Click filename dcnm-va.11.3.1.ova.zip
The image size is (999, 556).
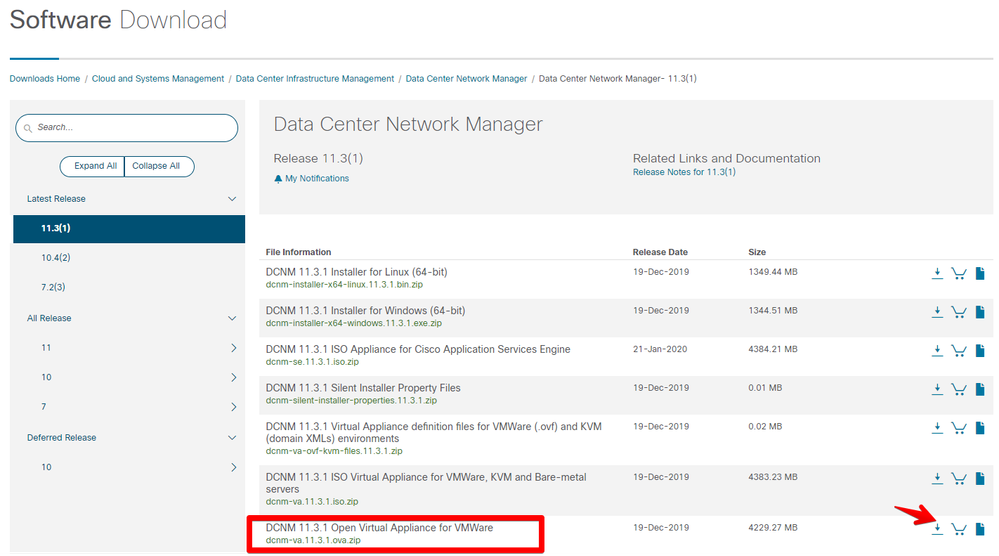pyautogui.click(x=313, y=540)
